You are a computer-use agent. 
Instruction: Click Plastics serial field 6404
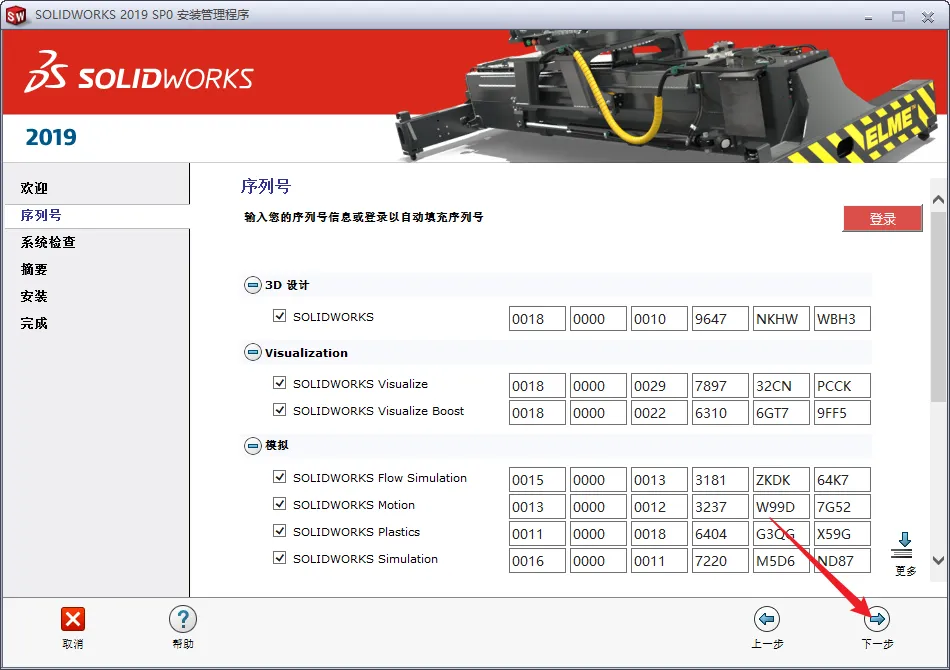[720, 534]
